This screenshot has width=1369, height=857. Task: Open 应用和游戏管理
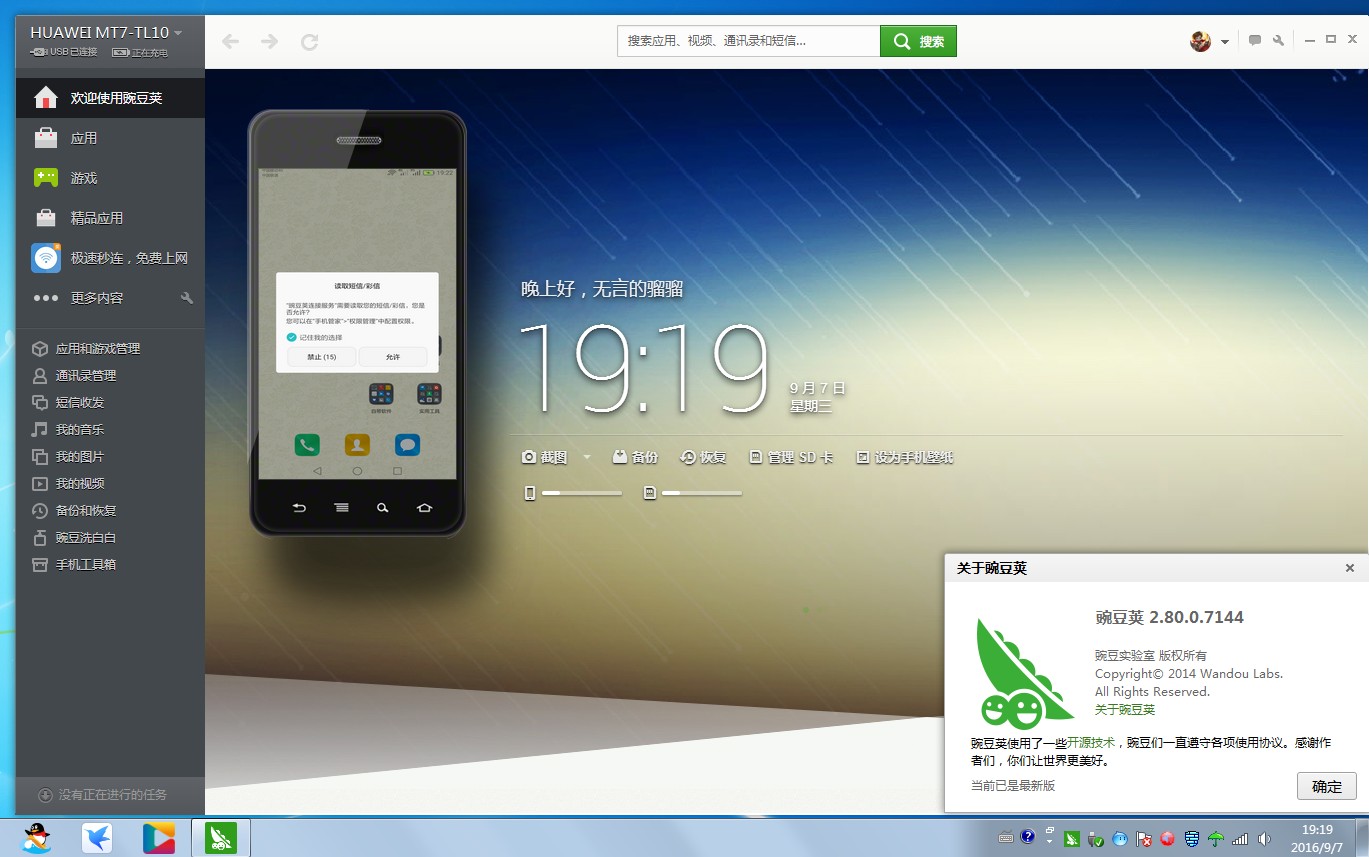[x=110, y=349]
